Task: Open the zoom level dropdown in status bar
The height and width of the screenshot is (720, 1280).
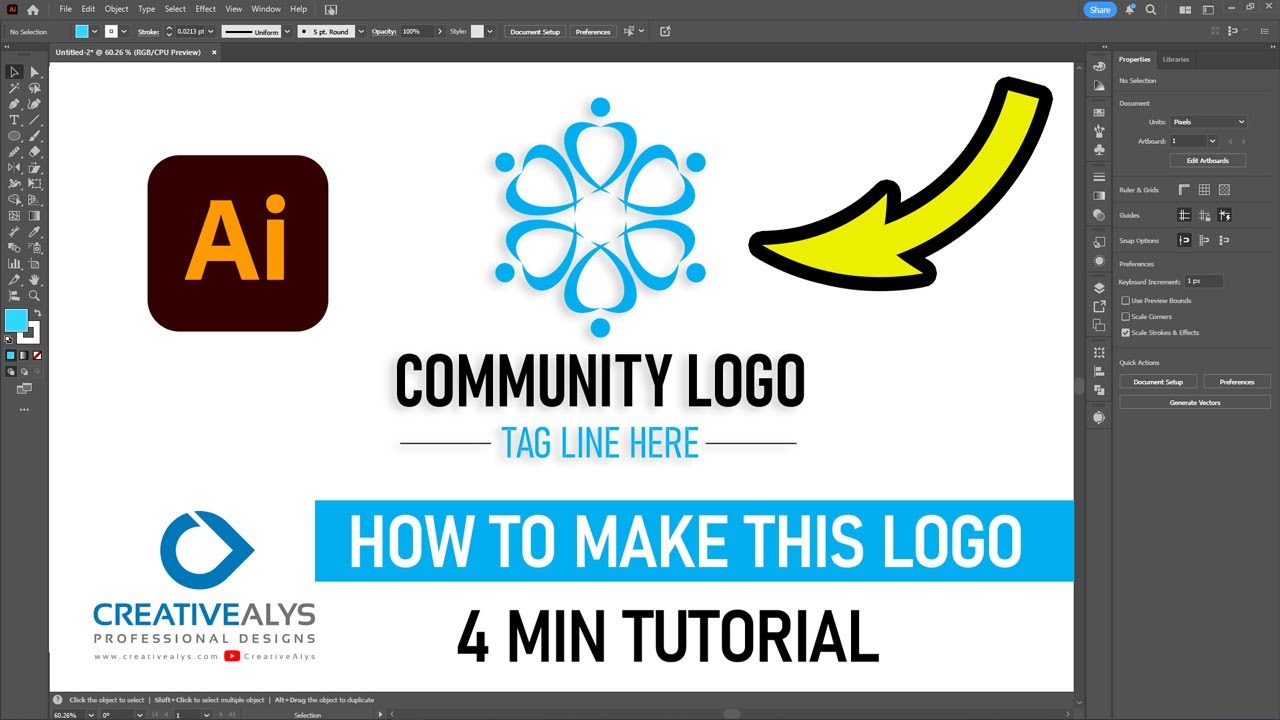Action: coord(93,715)
